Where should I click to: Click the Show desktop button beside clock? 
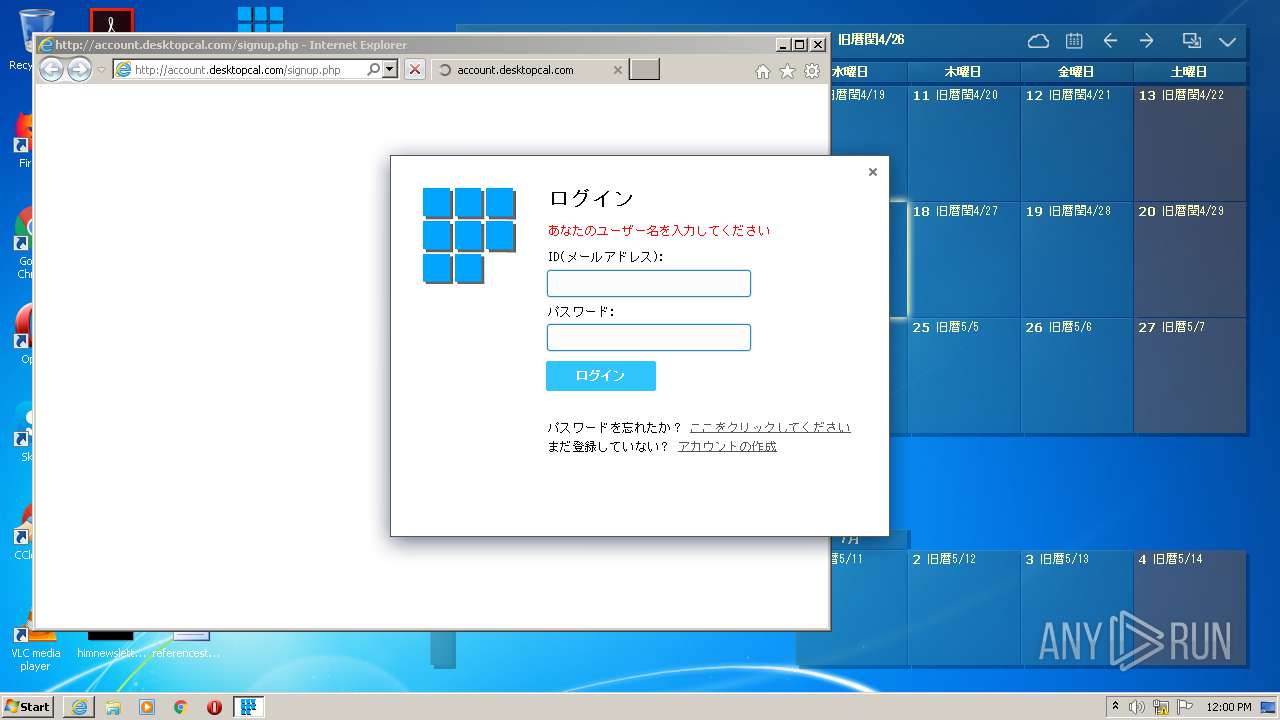click(1269, 707)
